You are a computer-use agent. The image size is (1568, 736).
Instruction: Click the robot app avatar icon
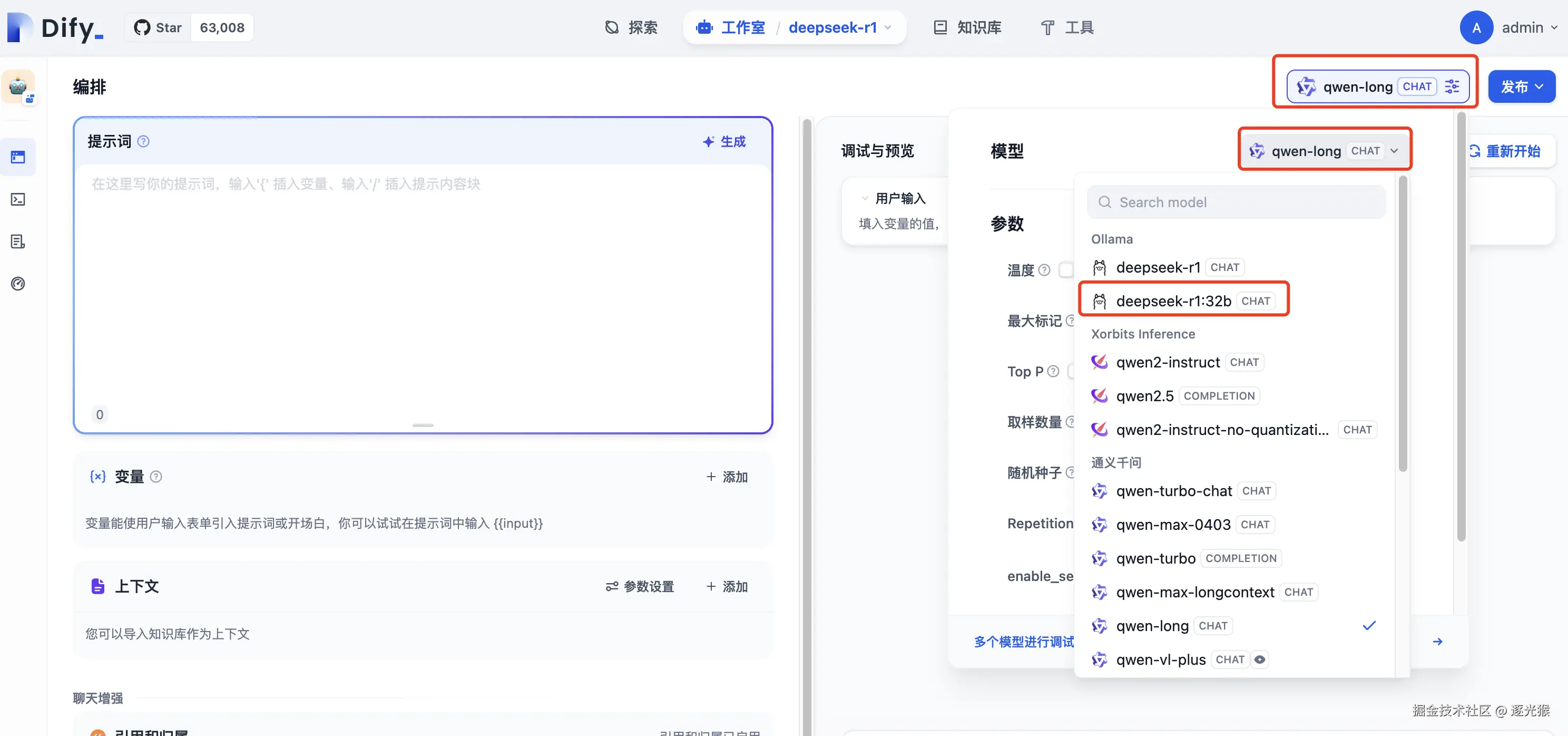(x=18, y=86)
